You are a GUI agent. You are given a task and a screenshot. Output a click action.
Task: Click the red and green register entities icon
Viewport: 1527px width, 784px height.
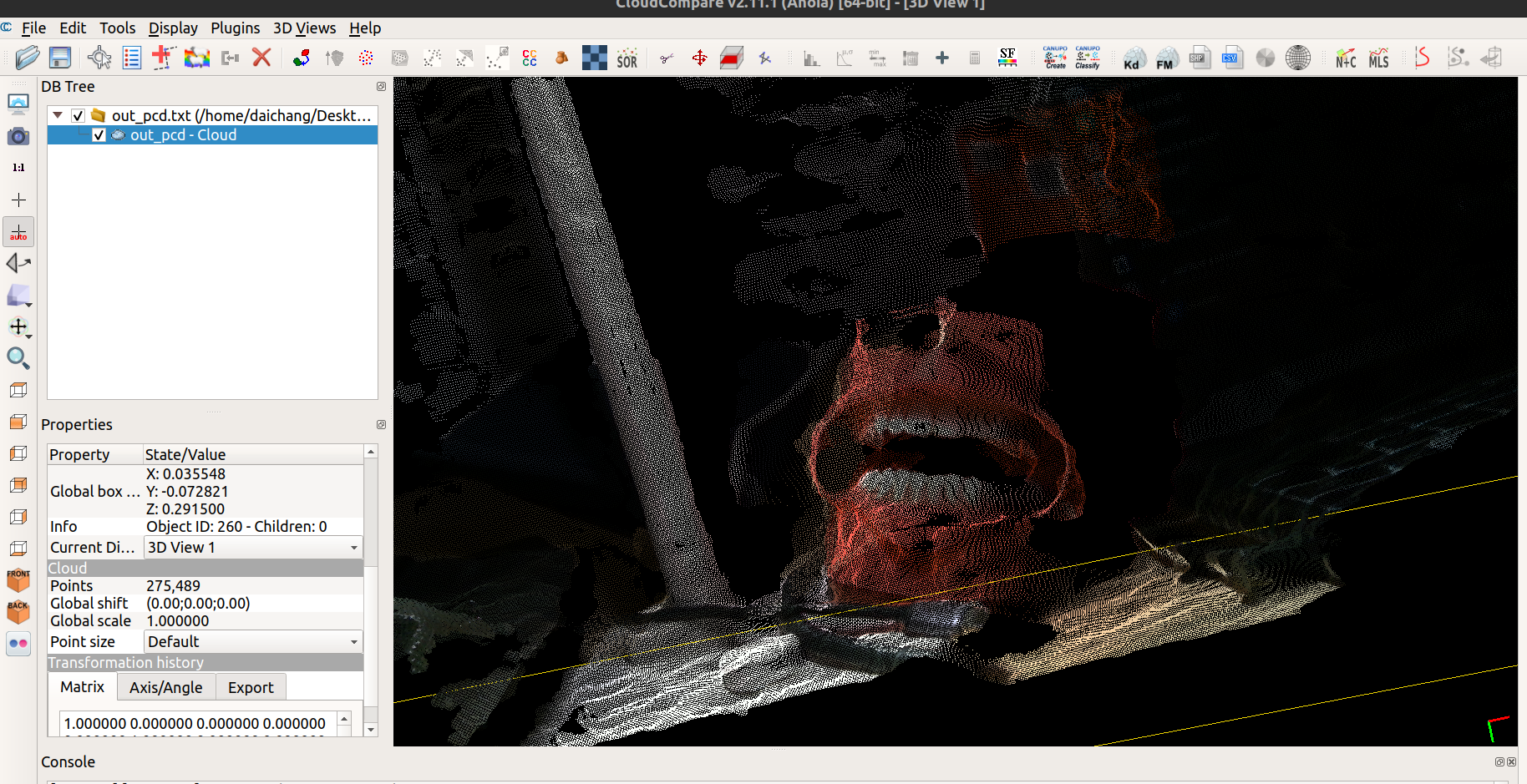click(302, 58)
